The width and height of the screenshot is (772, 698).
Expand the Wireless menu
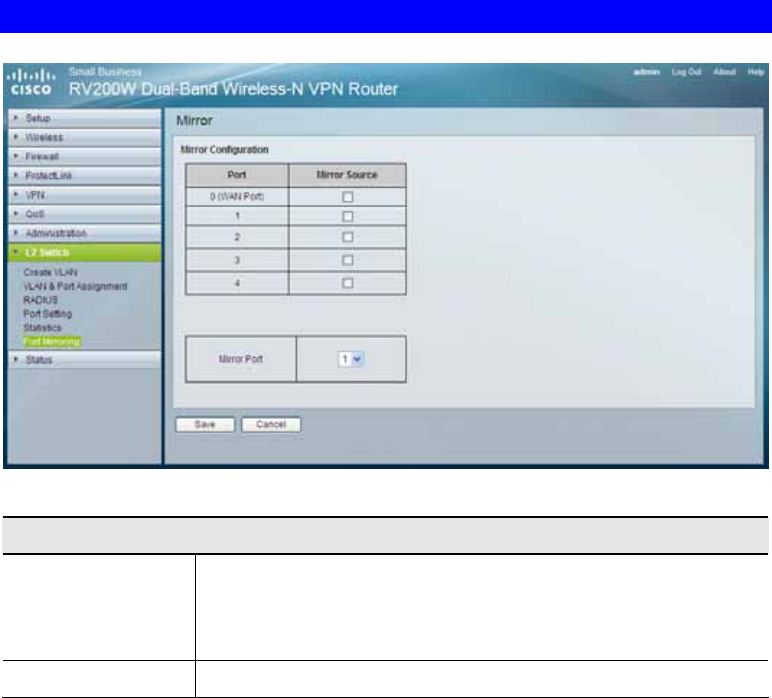(x=85, y=137)
